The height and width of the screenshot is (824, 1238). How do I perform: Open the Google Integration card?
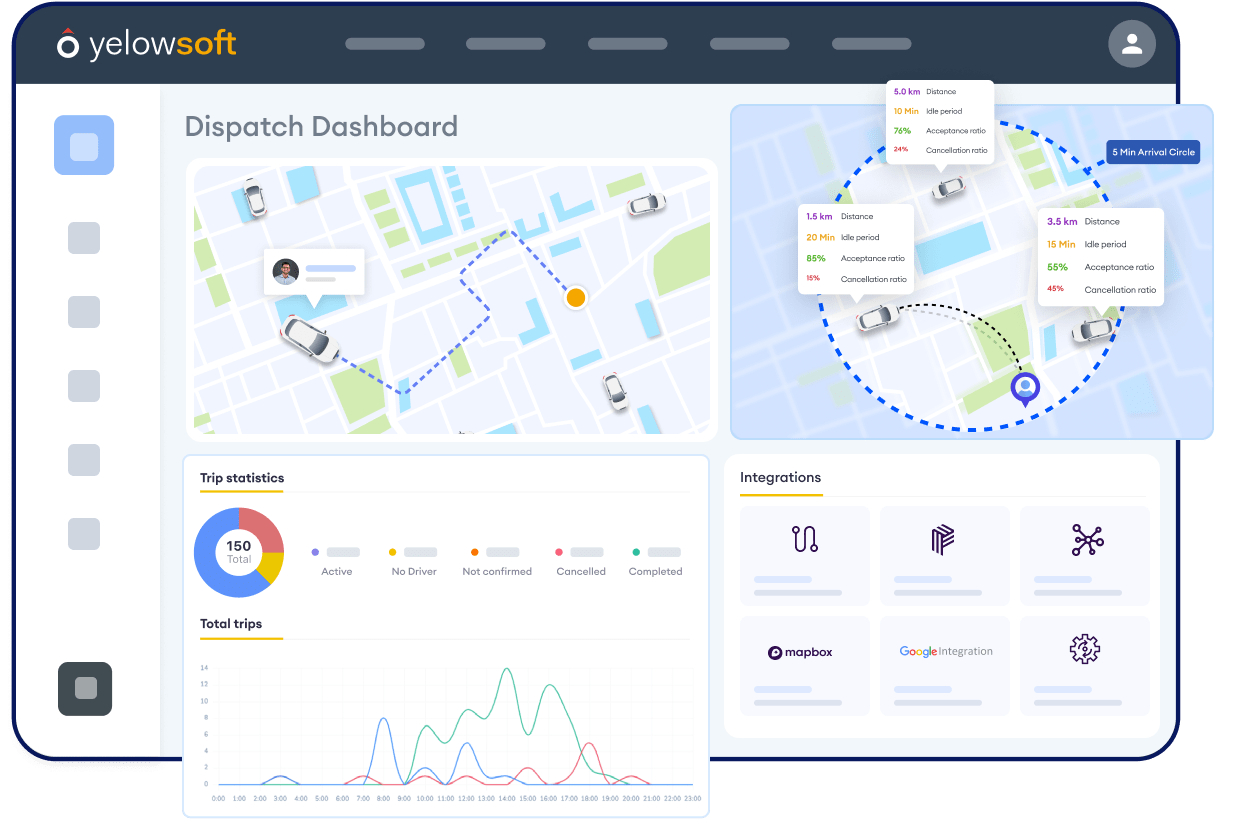[944, 651]
